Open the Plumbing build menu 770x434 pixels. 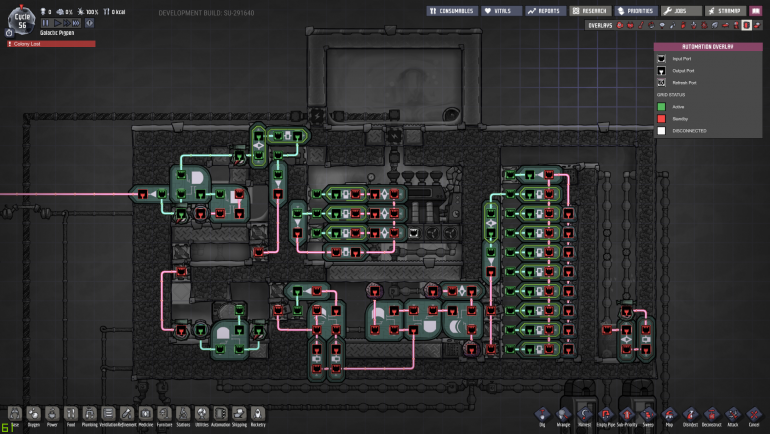[90, 414]
